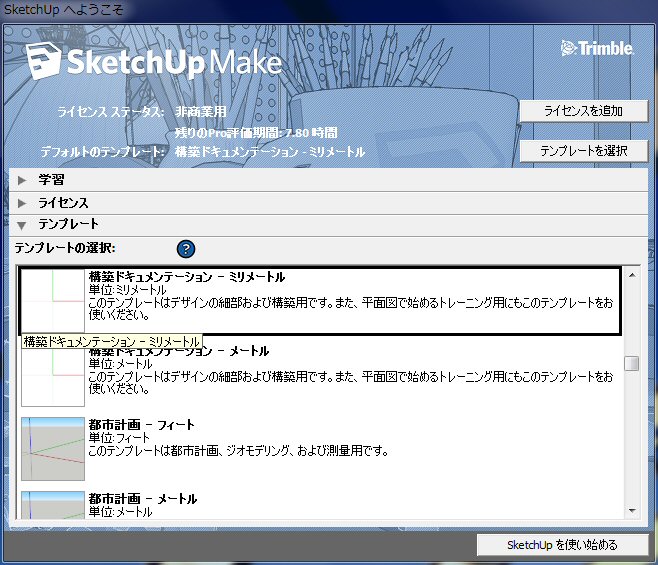Open the 学習 section header
The image size is (658, 565).
point(329,180)
